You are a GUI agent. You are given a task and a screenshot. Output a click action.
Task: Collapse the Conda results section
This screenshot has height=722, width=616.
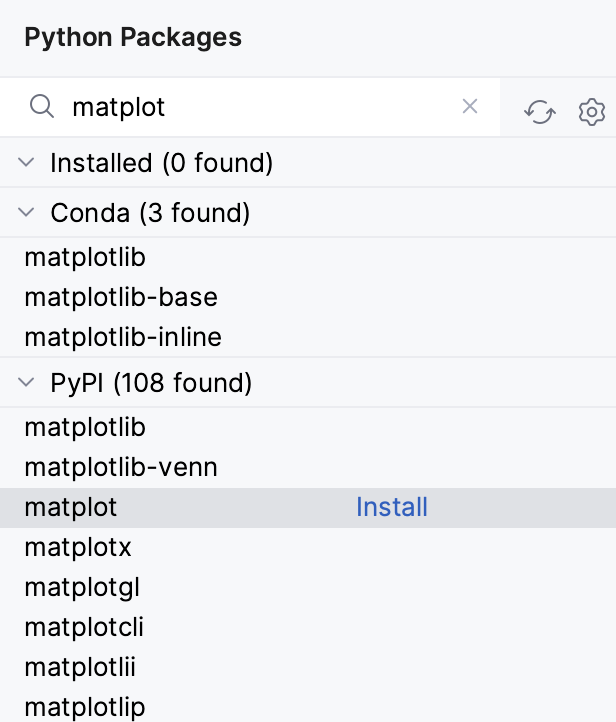pyautogui.click(x=28, y=212)
